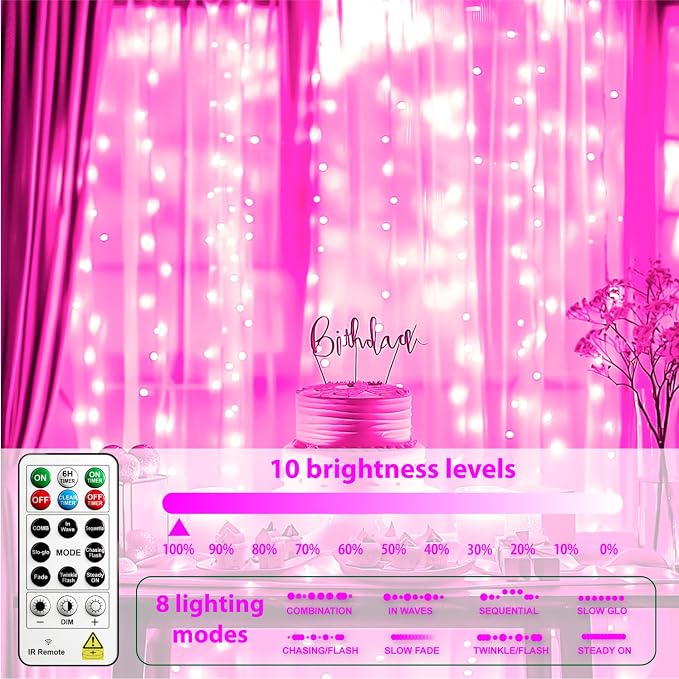Tap the blue CLEAR TIMER button
679x679 pixels.
tap(68, 500)
